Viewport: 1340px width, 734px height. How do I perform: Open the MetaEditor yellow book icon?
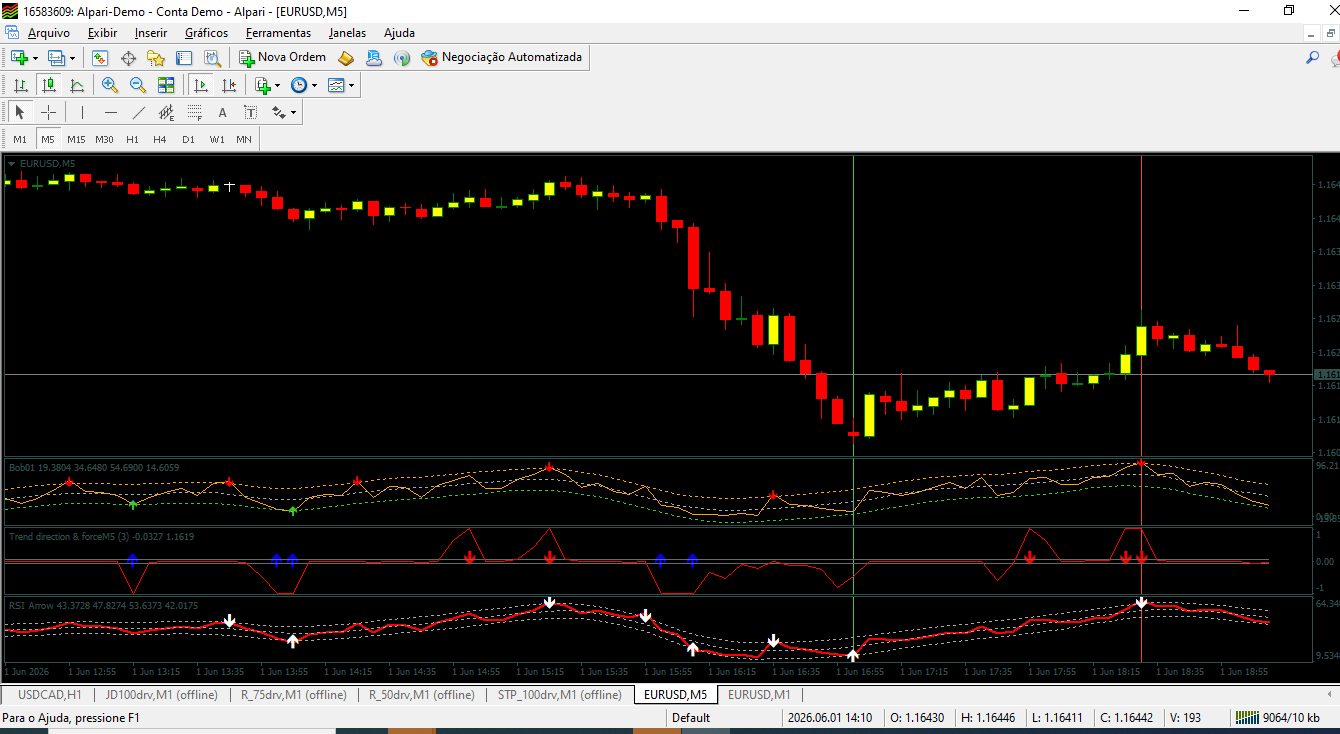click(x=346, y=58)
